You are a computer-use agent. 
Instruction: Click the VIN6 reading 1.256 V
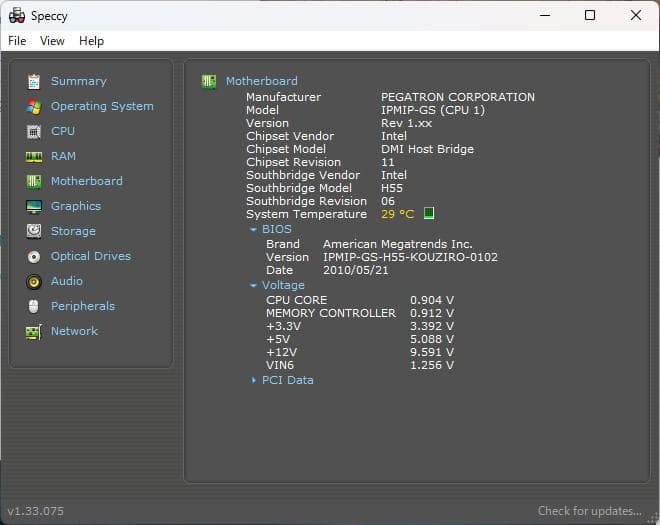(x=432, y=365)
